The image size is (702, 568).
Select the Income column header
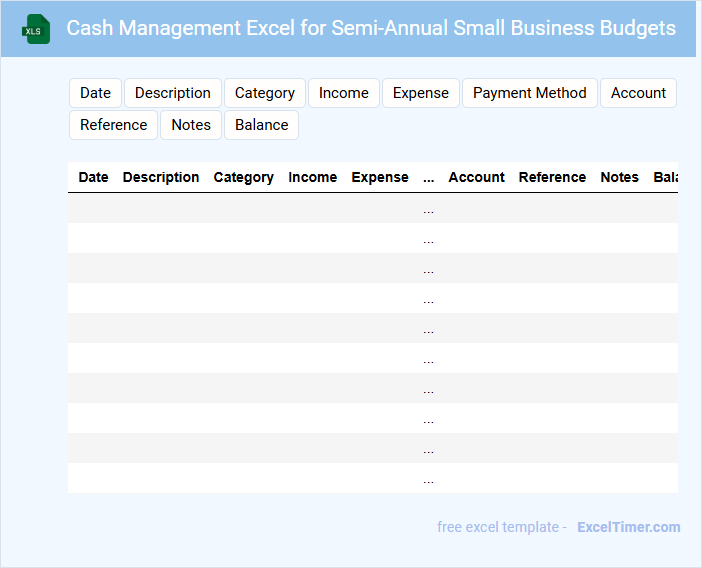312,177
